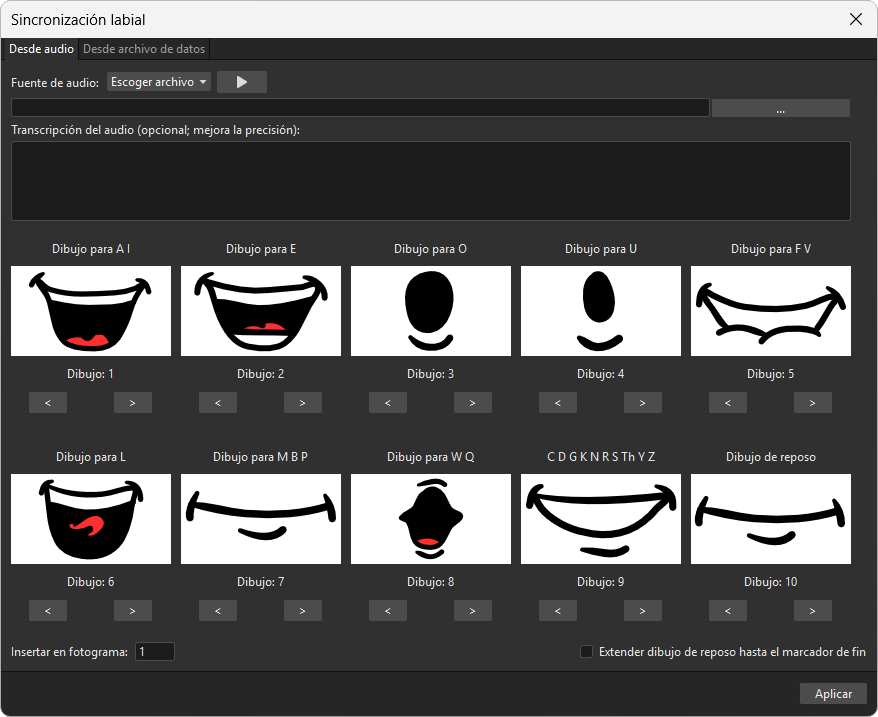The image size is (878, 717).
Task: Choose the next rest drawing (Dibujo 10)
Action: coord(812,611)
